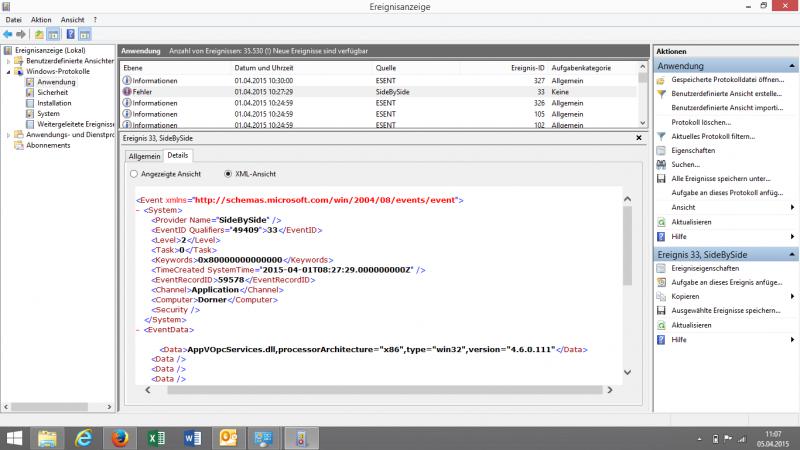This screenshot has height=450, width=800.
Task: Open the Kopieren submenu arrow
Action: point(792,296)
